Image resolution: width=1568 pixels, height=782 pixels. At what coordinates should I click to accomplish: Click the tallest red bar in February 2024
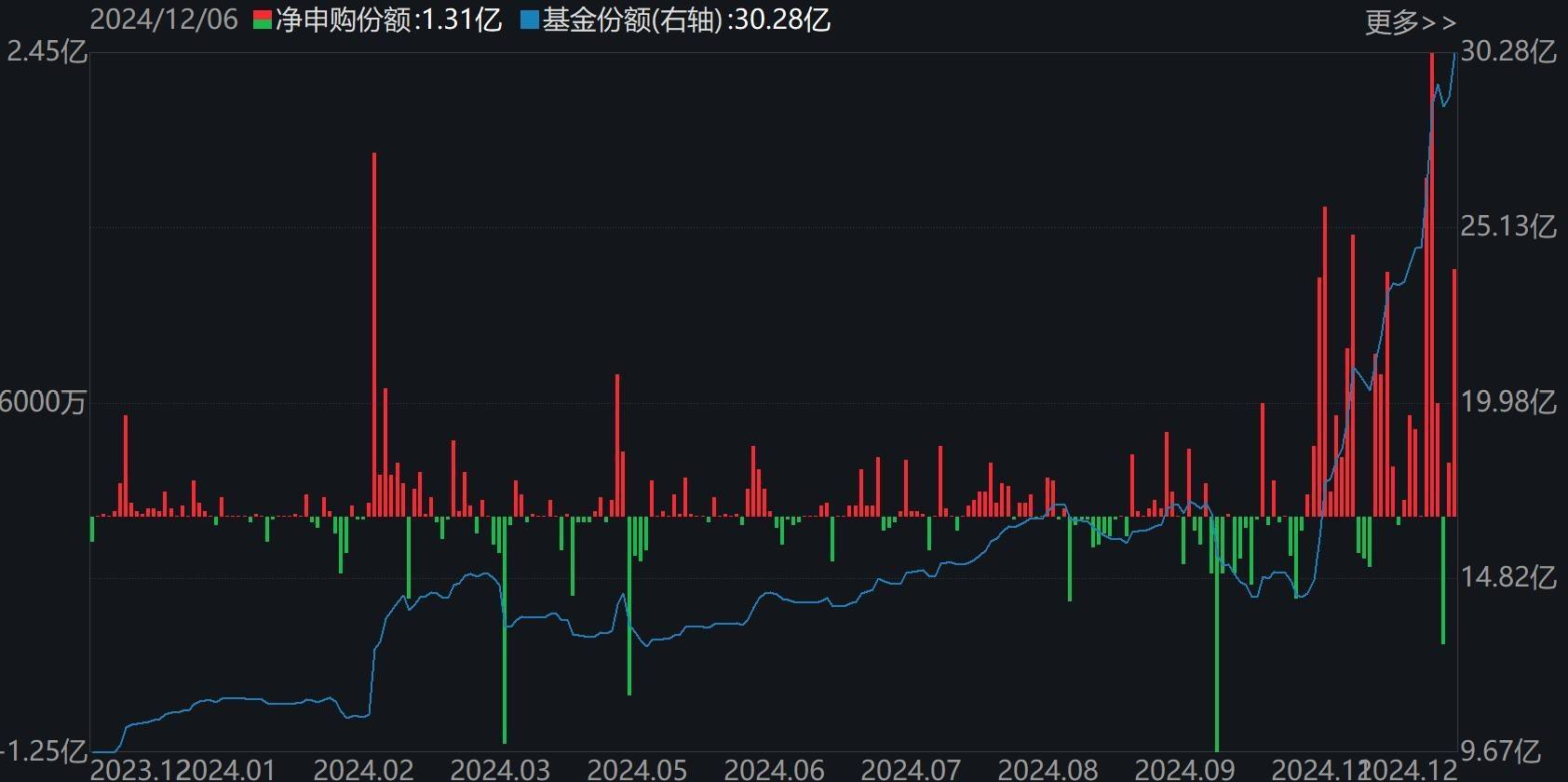click(x=374, y=334)
